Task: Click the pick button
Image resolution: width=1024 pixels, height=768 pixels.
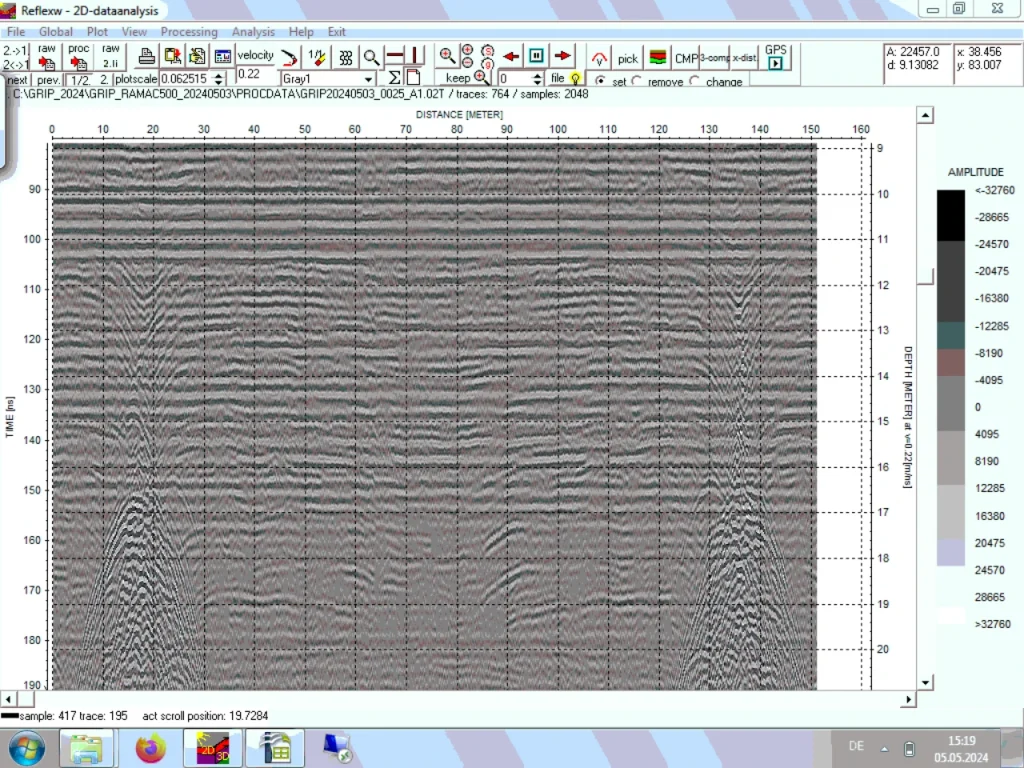Action: coord(628,58)
